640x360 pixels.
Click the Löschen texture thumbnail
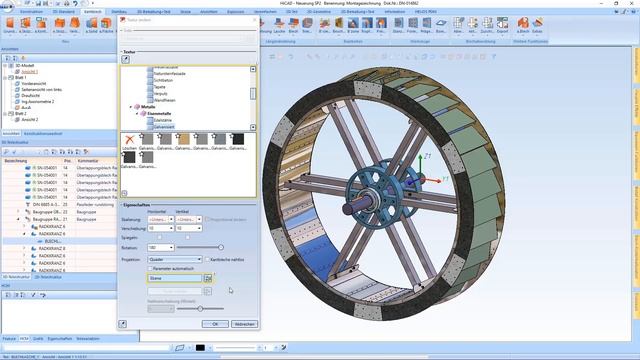point(129,142)
